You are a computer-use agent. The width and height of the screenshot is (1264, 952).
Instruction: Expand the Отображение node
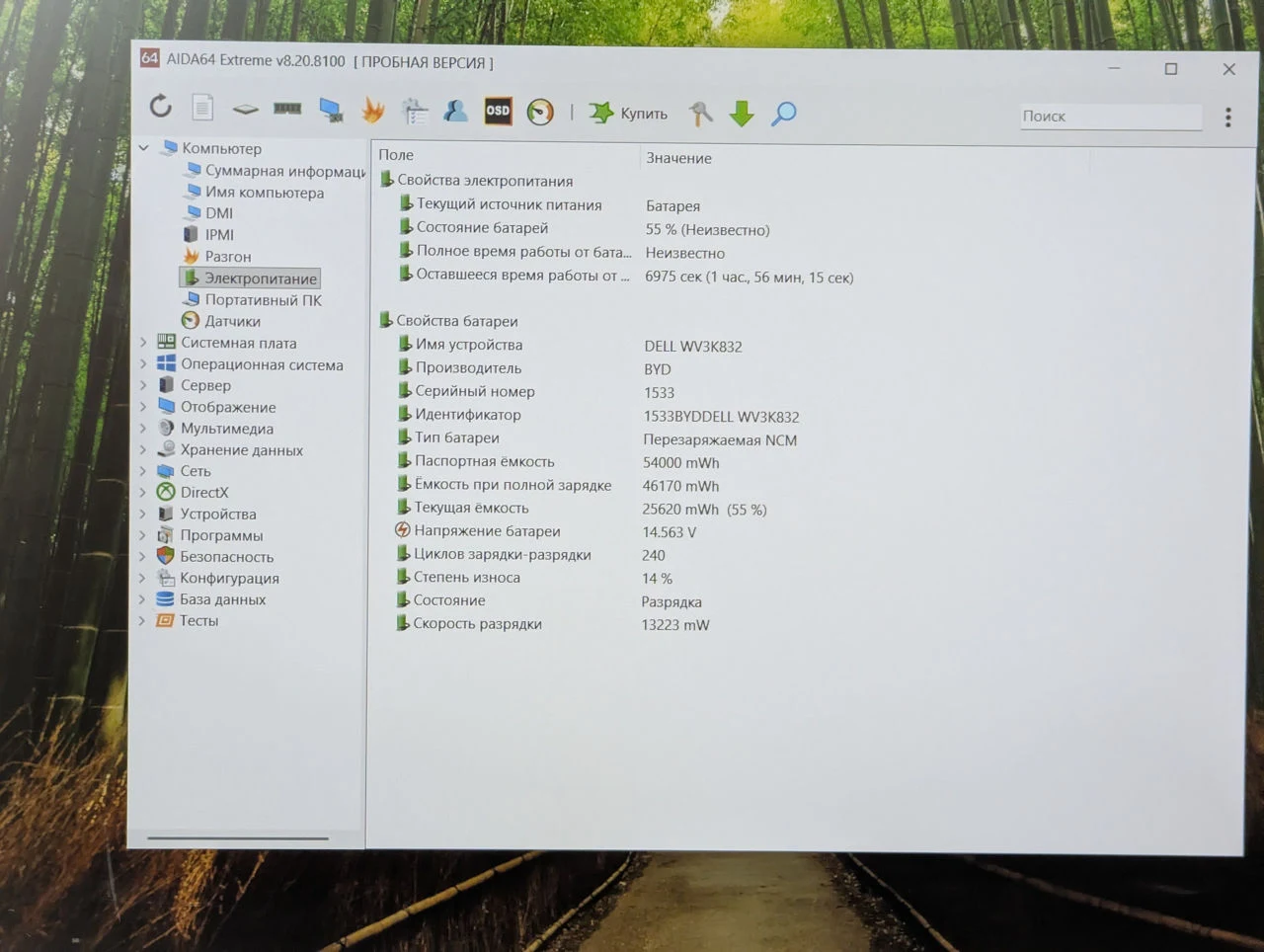pos(142,407)
